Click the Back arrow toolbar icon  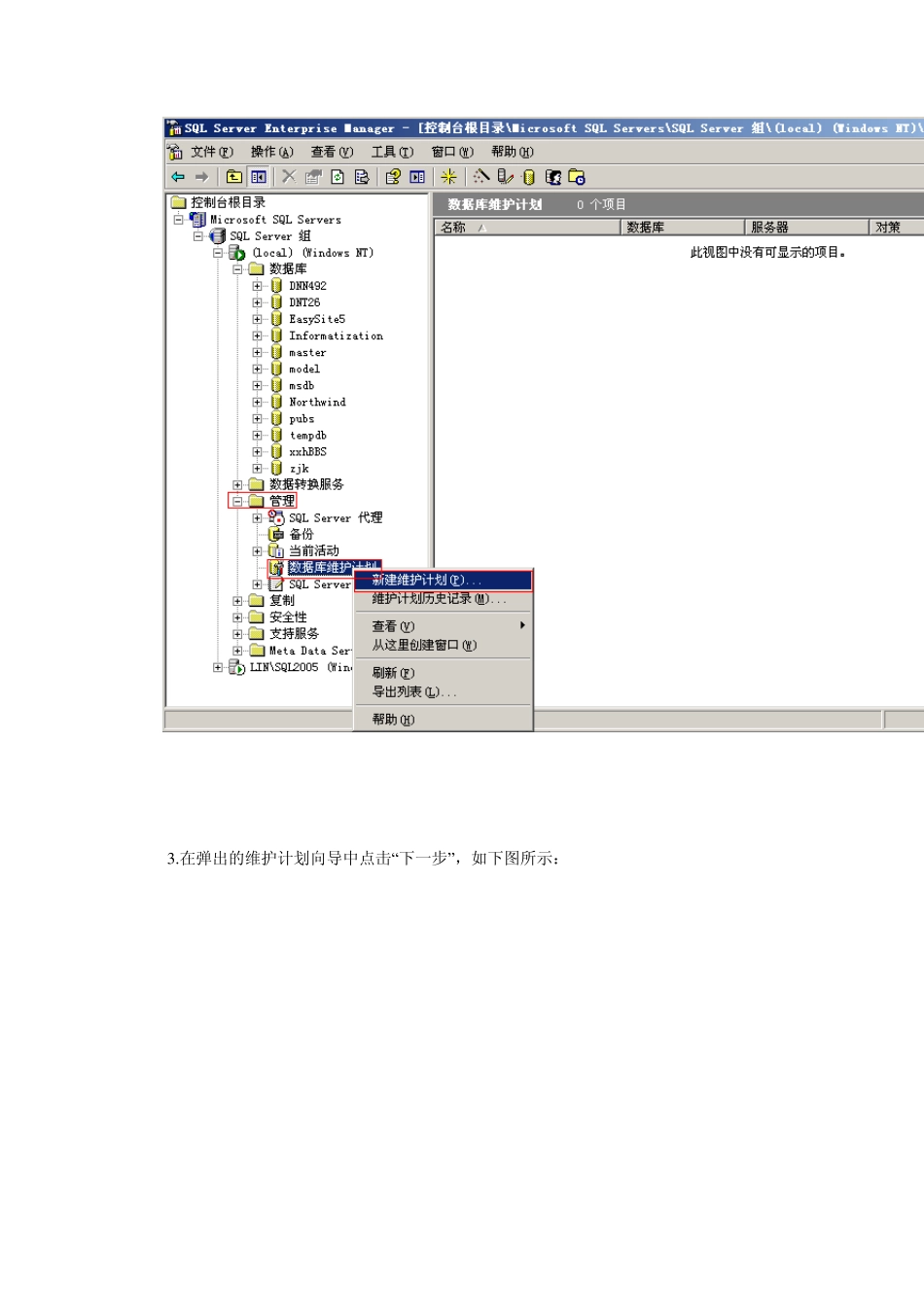[178, 177]
